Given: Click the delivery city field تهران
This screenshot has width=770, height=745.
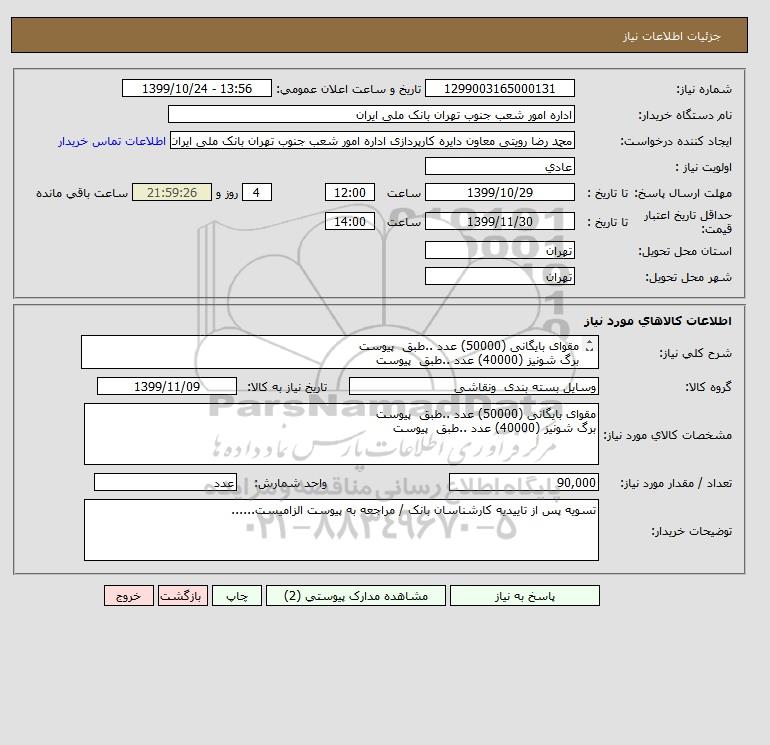Looking at the screenshot, I should coord(499,276).
